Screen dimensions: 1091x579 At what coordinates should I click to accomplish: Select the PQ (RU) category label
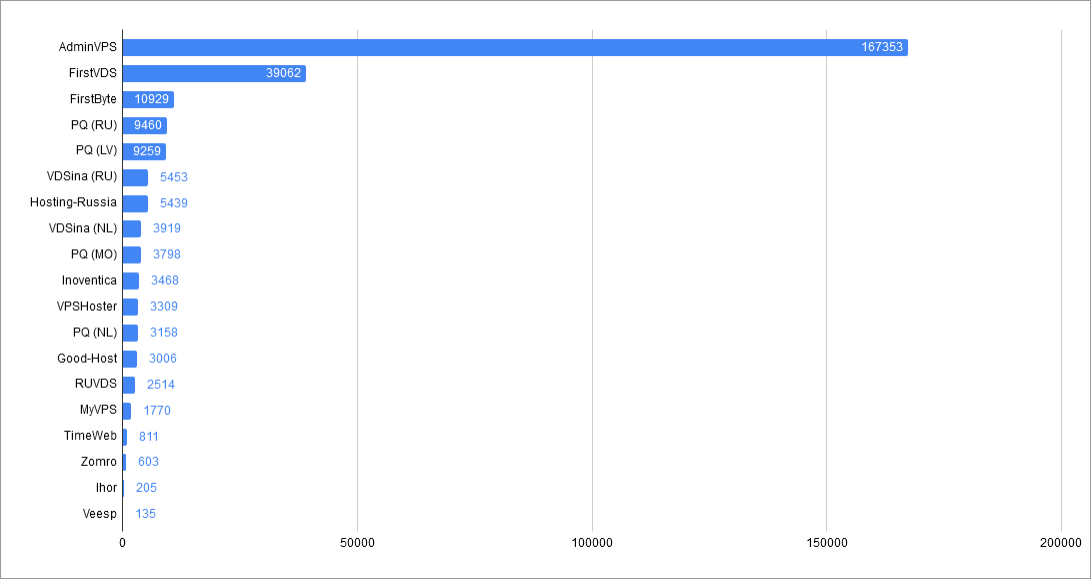tap(95, 125)
